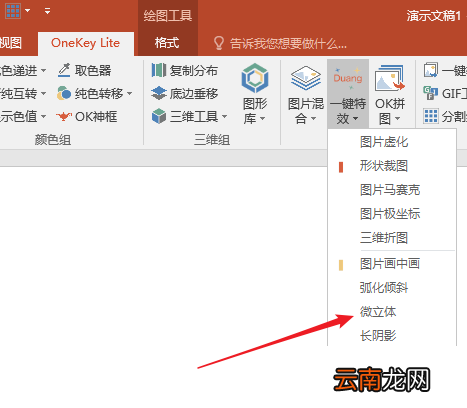Open the 图形库 dropdown arrow
The height and width of the screenshot is (408, 467).
pyautogui.click(x=262, y=119)
